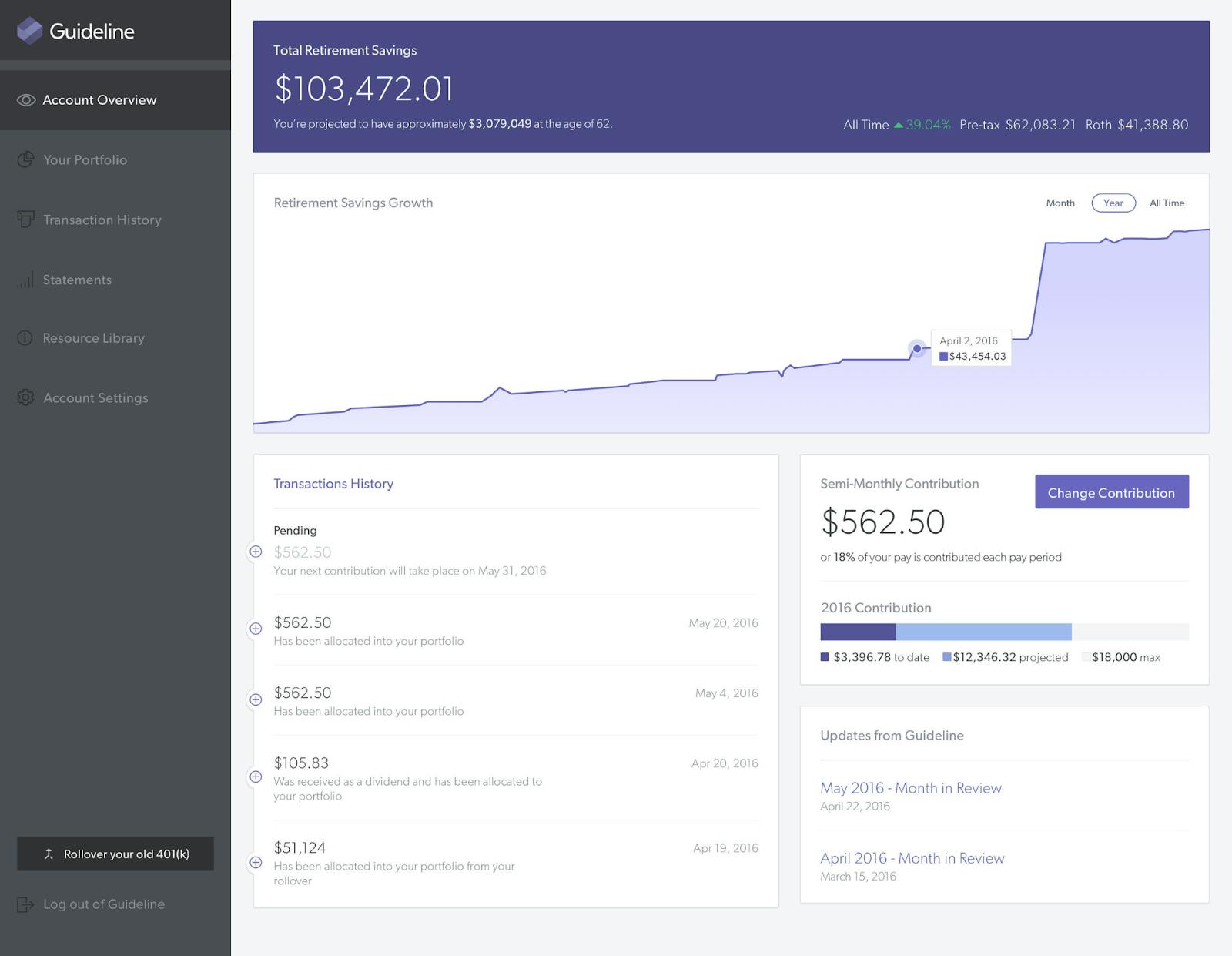
Task: Click the Log out of Guideline icon
Action: pyautogui.click(x=25, y=904)
